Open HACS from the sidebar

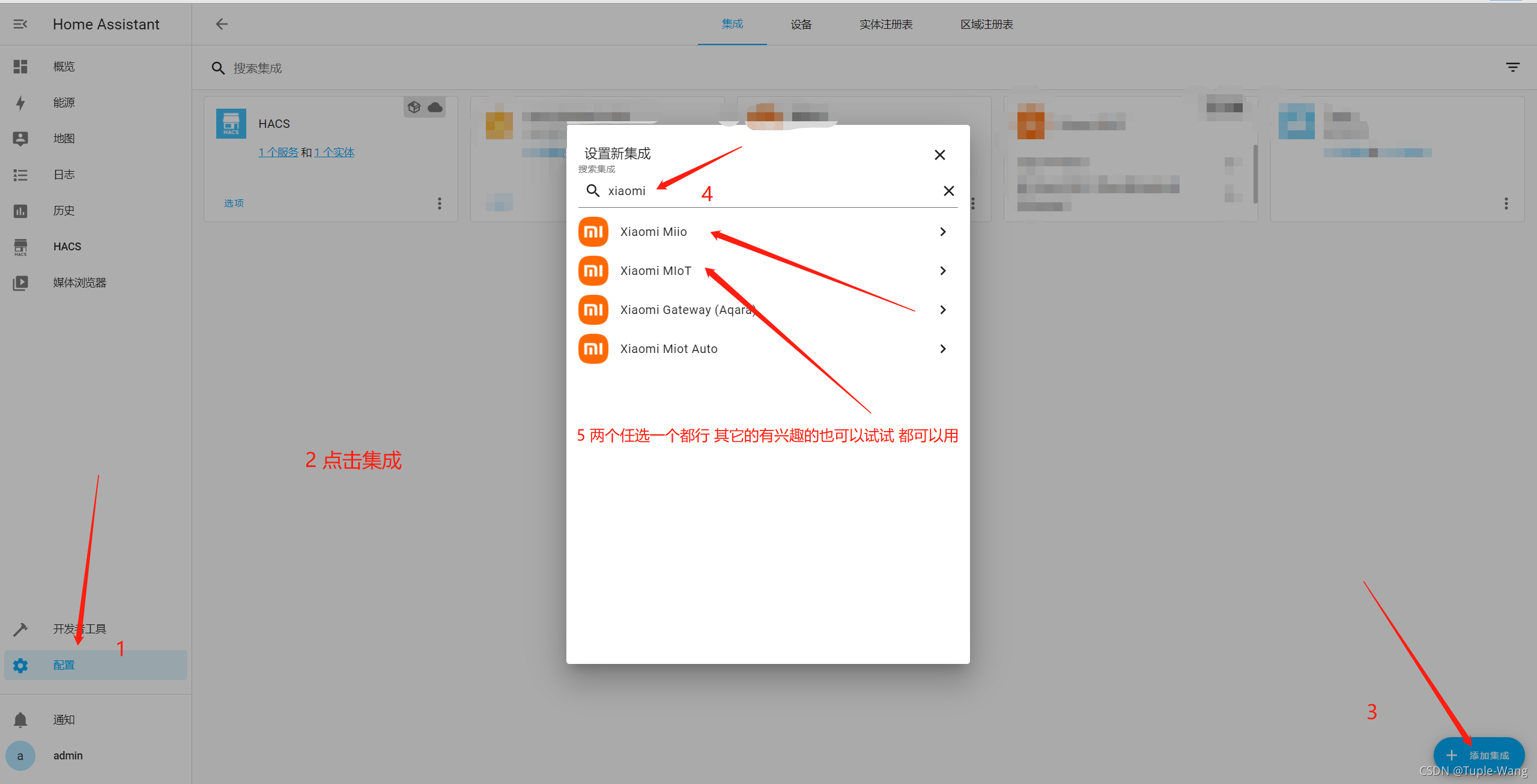pos(67,247)
